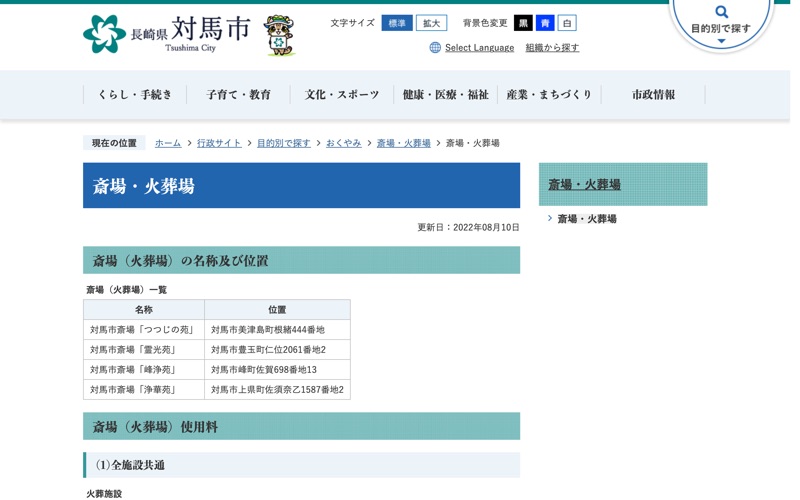Set text size to 標準
Viewport: 800px width, 500px height.
click(x=397, y=23)
